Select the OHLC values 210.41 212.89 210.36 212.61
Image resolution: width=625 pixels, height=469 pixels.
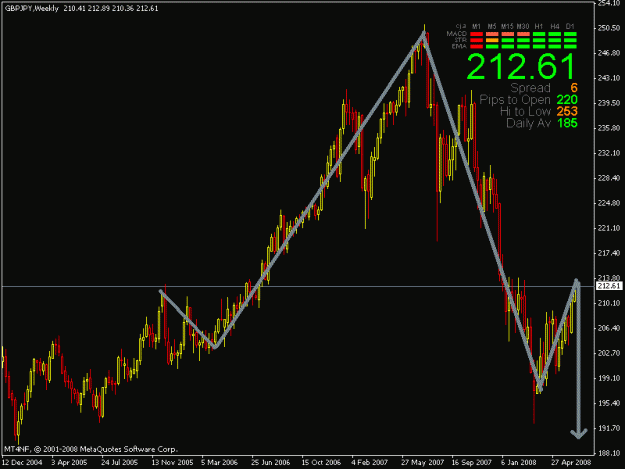coord(111,8)
